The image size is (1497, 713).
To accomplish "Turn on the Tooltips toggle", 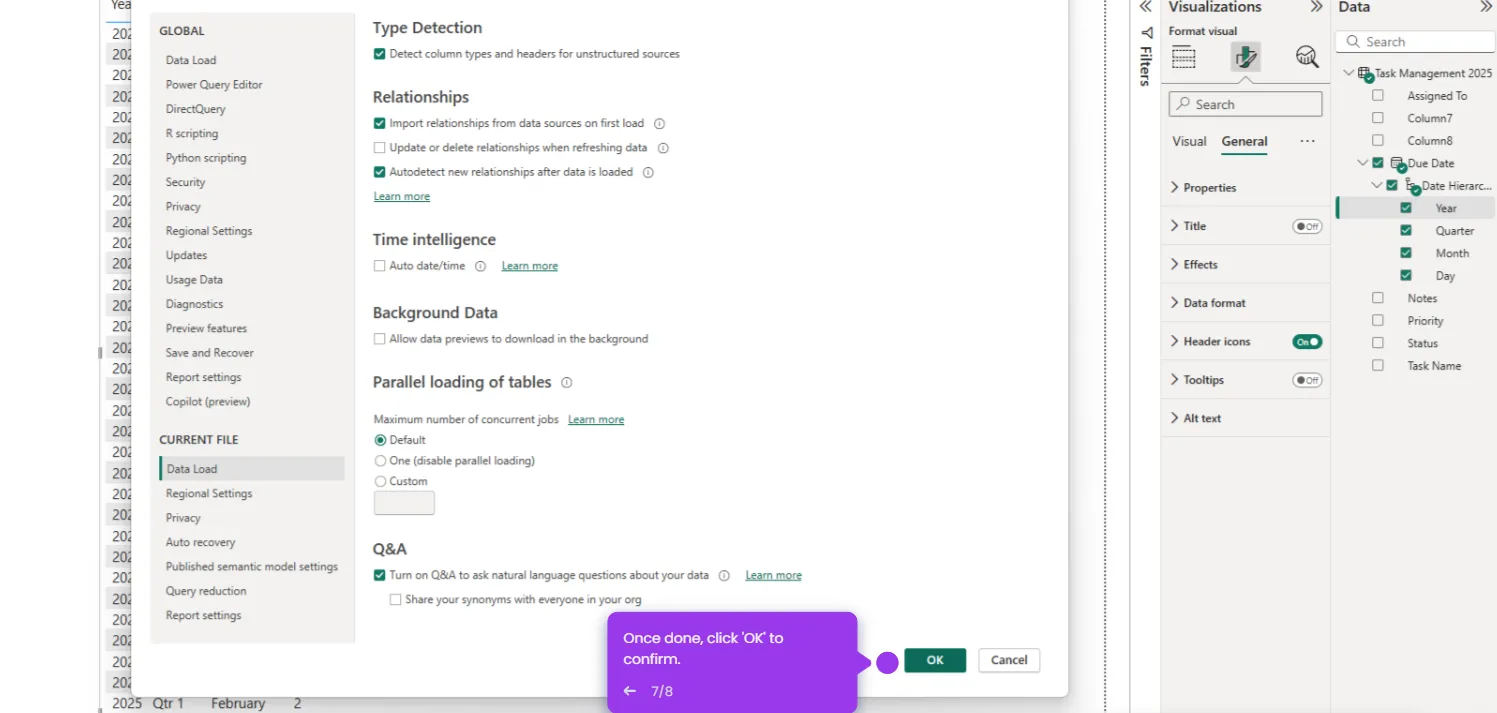I will (1307, 380).
